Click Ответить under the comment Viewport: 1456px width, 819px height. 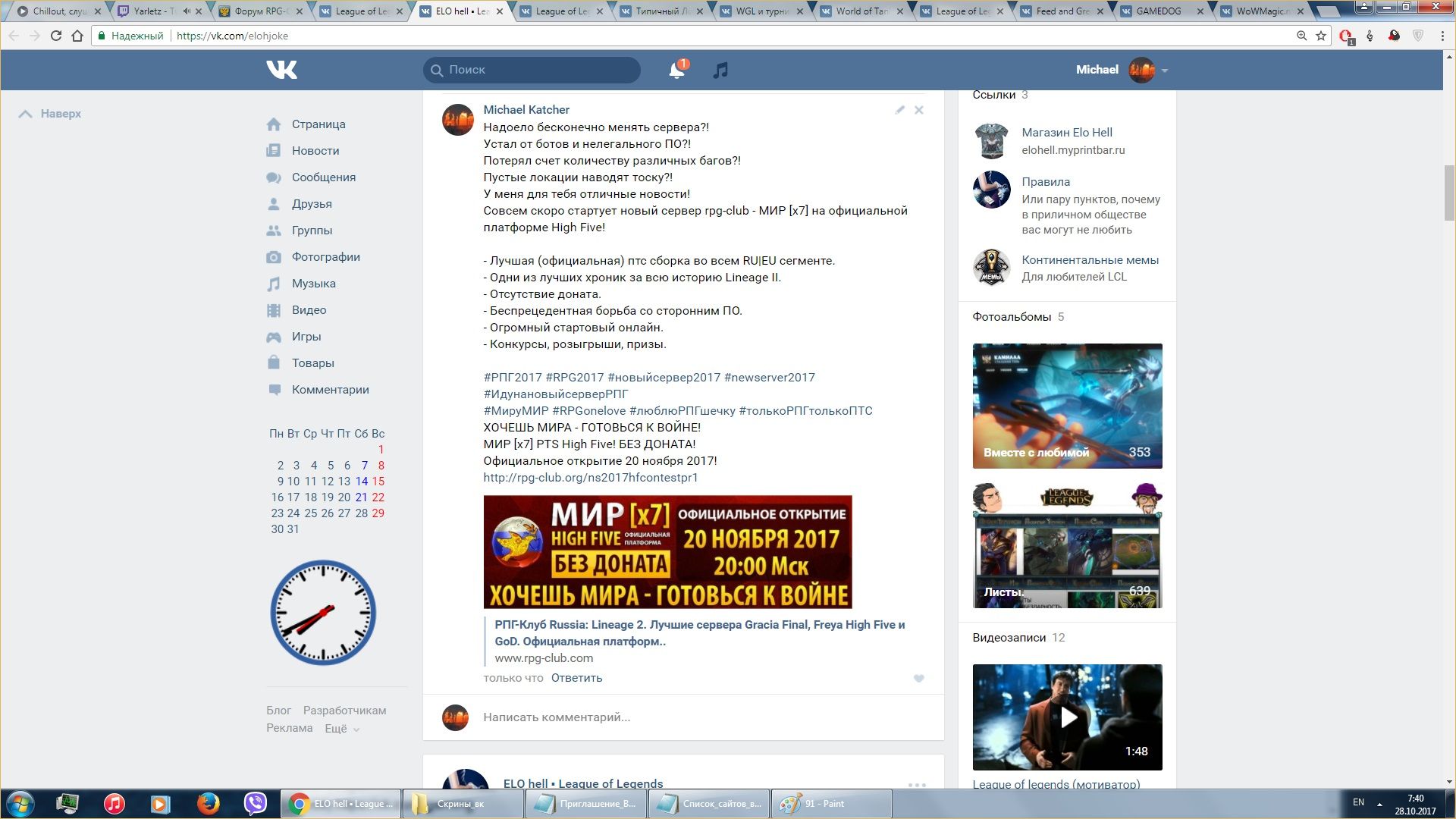(x=576, y=678)
